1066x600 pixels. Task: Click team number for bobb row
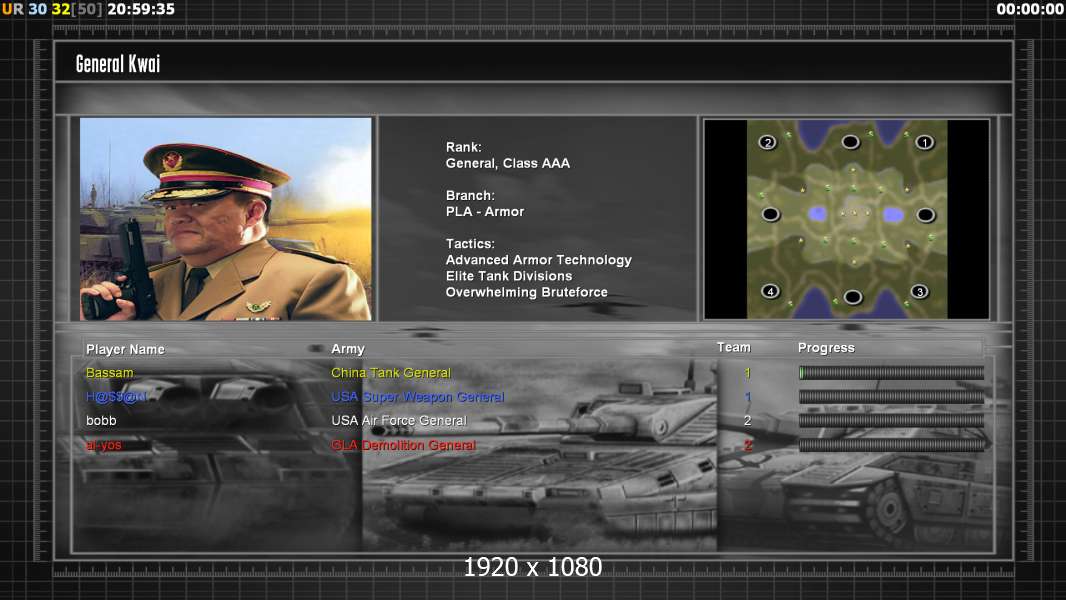click(x=747, y=421)
